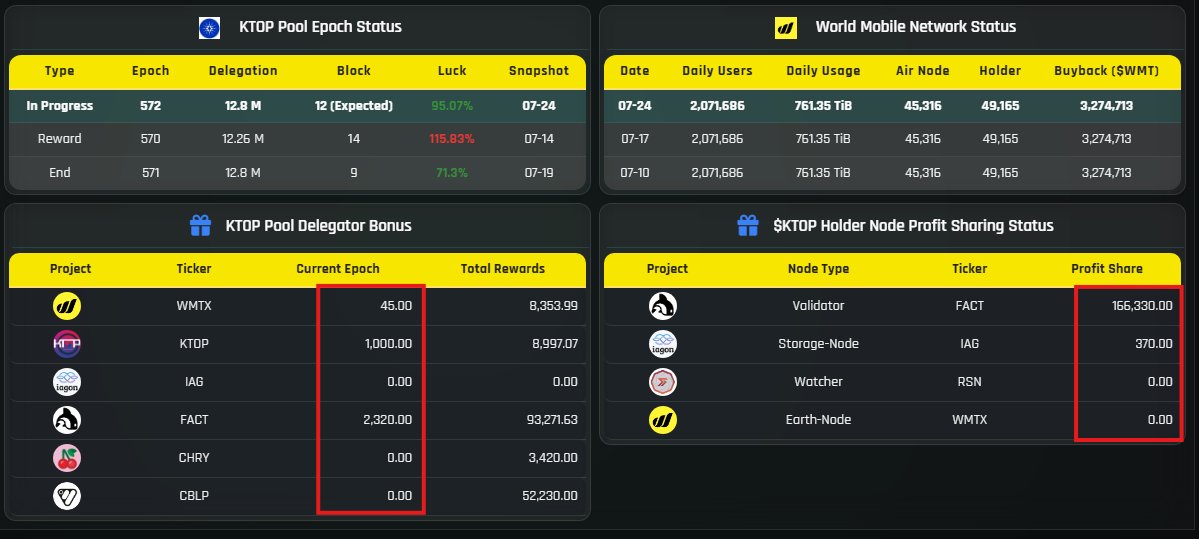
Task: Click '3,274,713' in the 07-17 row
Action: [x=1106, y=139]
